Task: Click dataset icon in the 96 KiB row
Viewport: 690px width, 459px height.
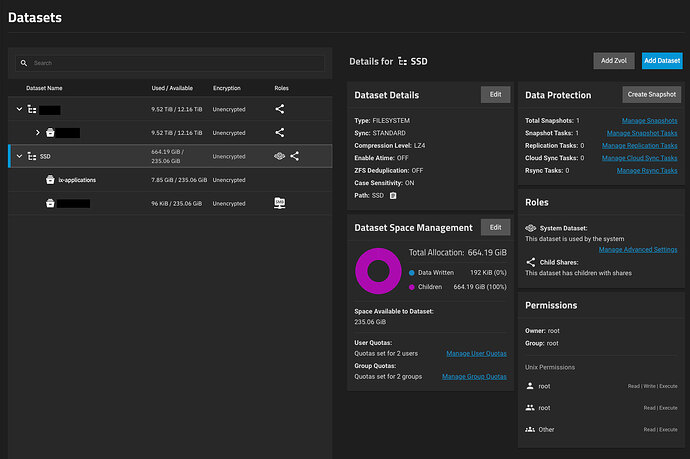Action: 50,203
